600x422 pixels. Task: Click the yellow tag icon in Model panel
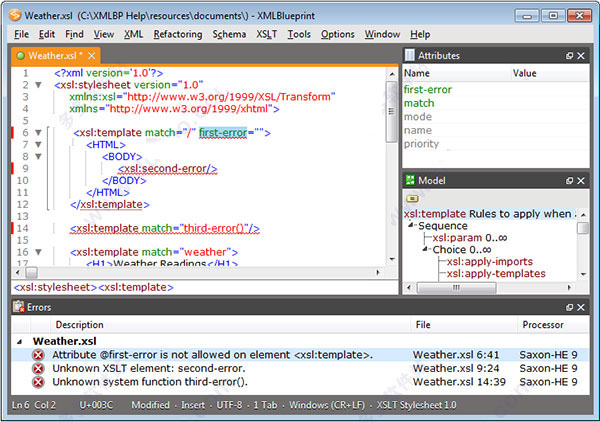tap(412, 198)
